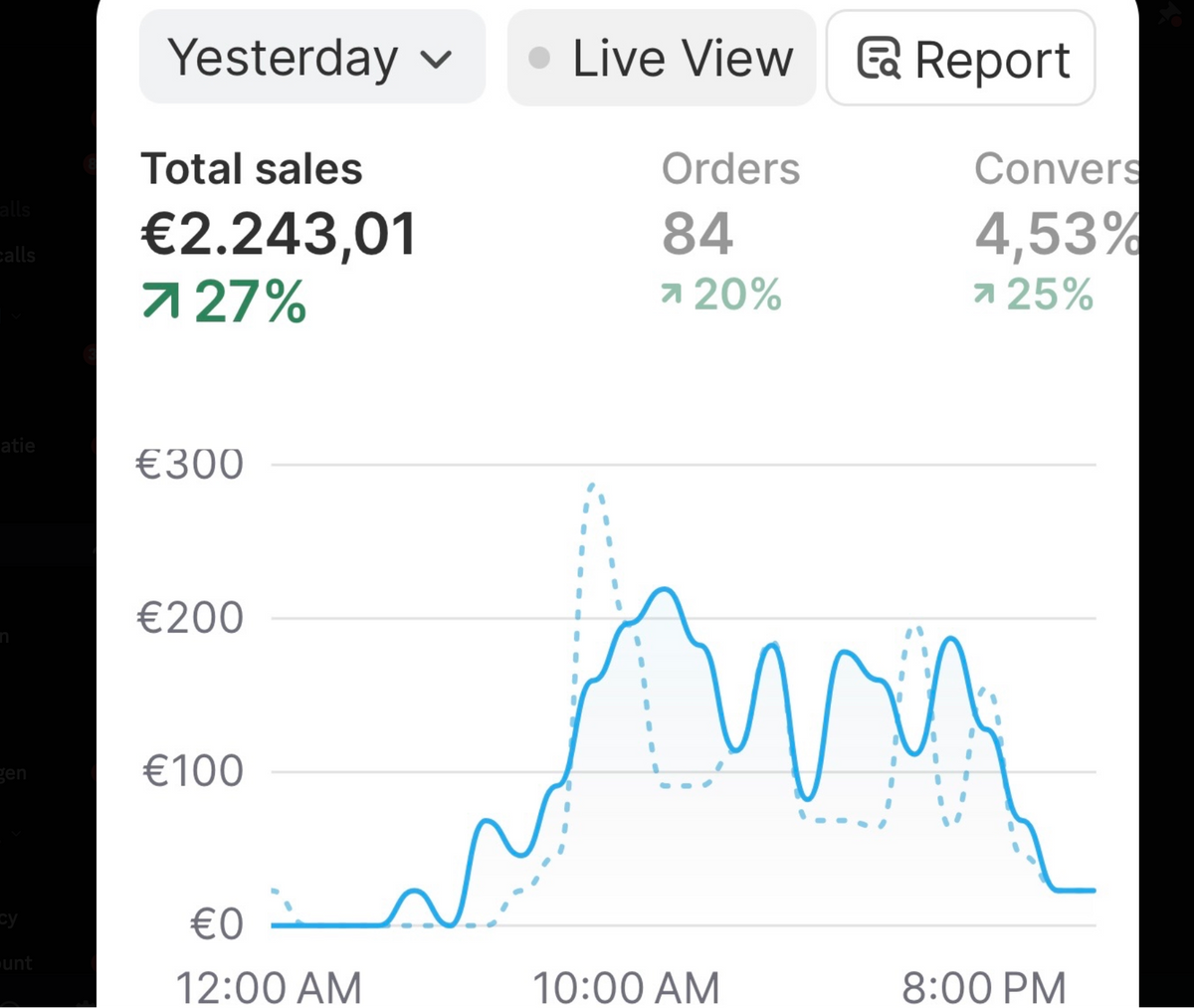Click the 4,53% conversion value
Screen dimensions: 1194x1008
[1057, 234]
